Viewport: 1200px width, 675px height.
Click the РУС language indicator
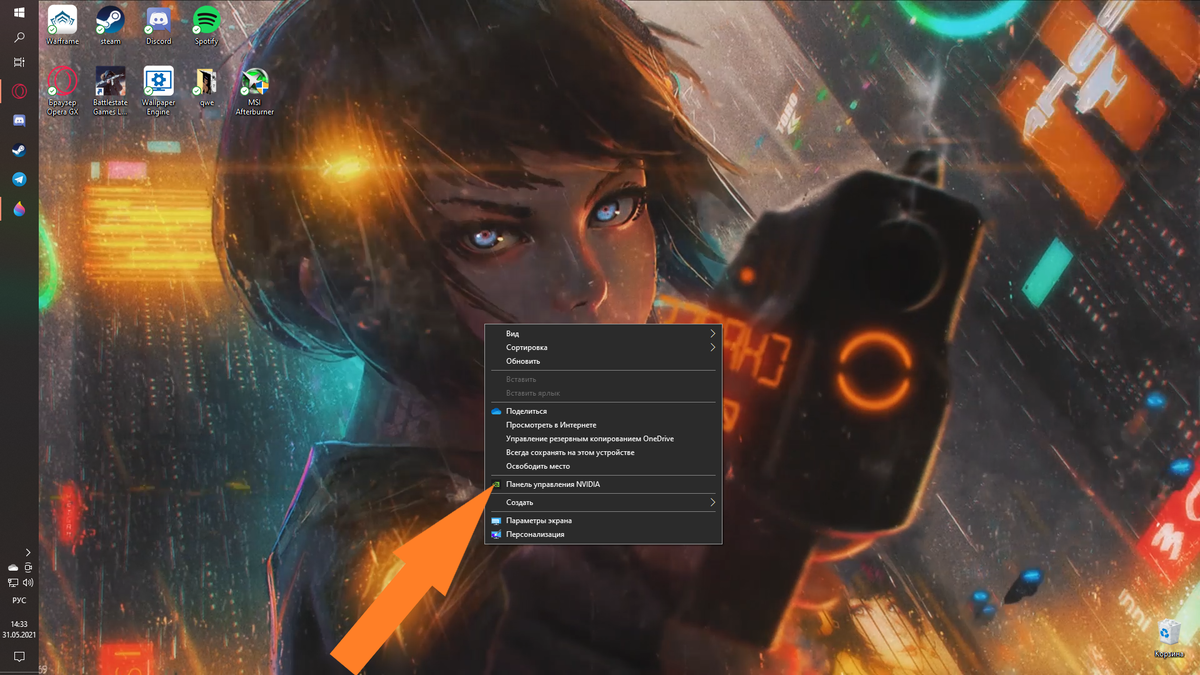click(19, 601)
